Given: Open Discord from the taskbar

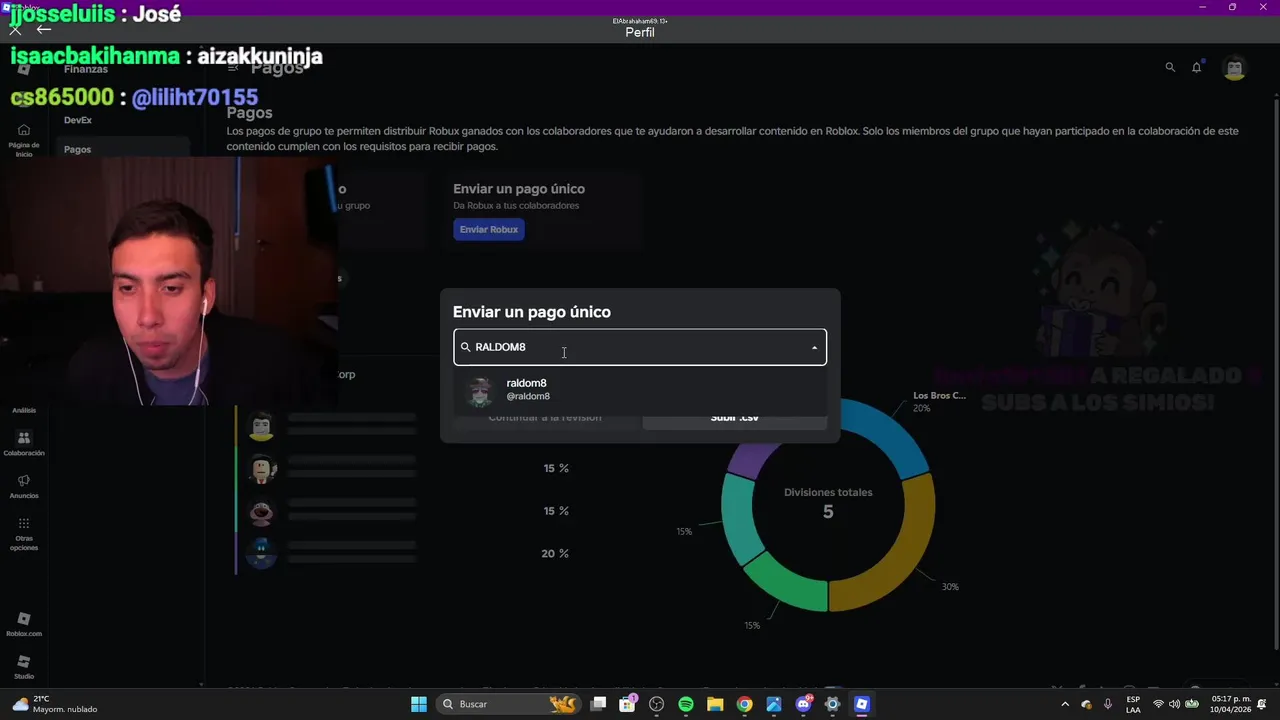Looking at the screenshot, I should (803, 704).
